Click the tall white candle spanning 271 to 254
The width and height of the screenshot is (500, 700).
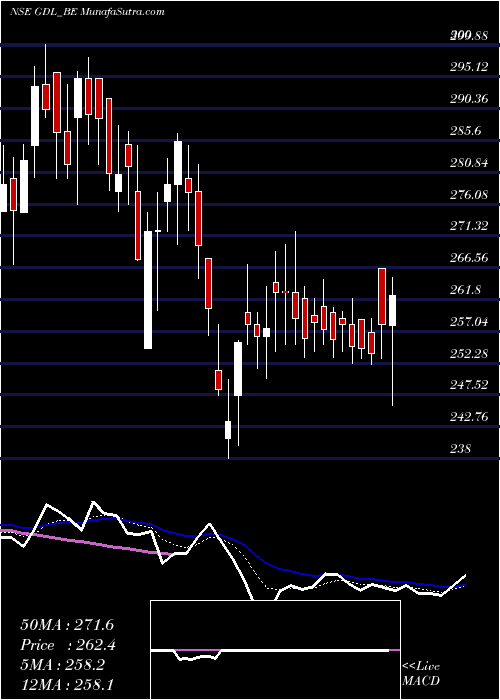click(x=148, y=290)
